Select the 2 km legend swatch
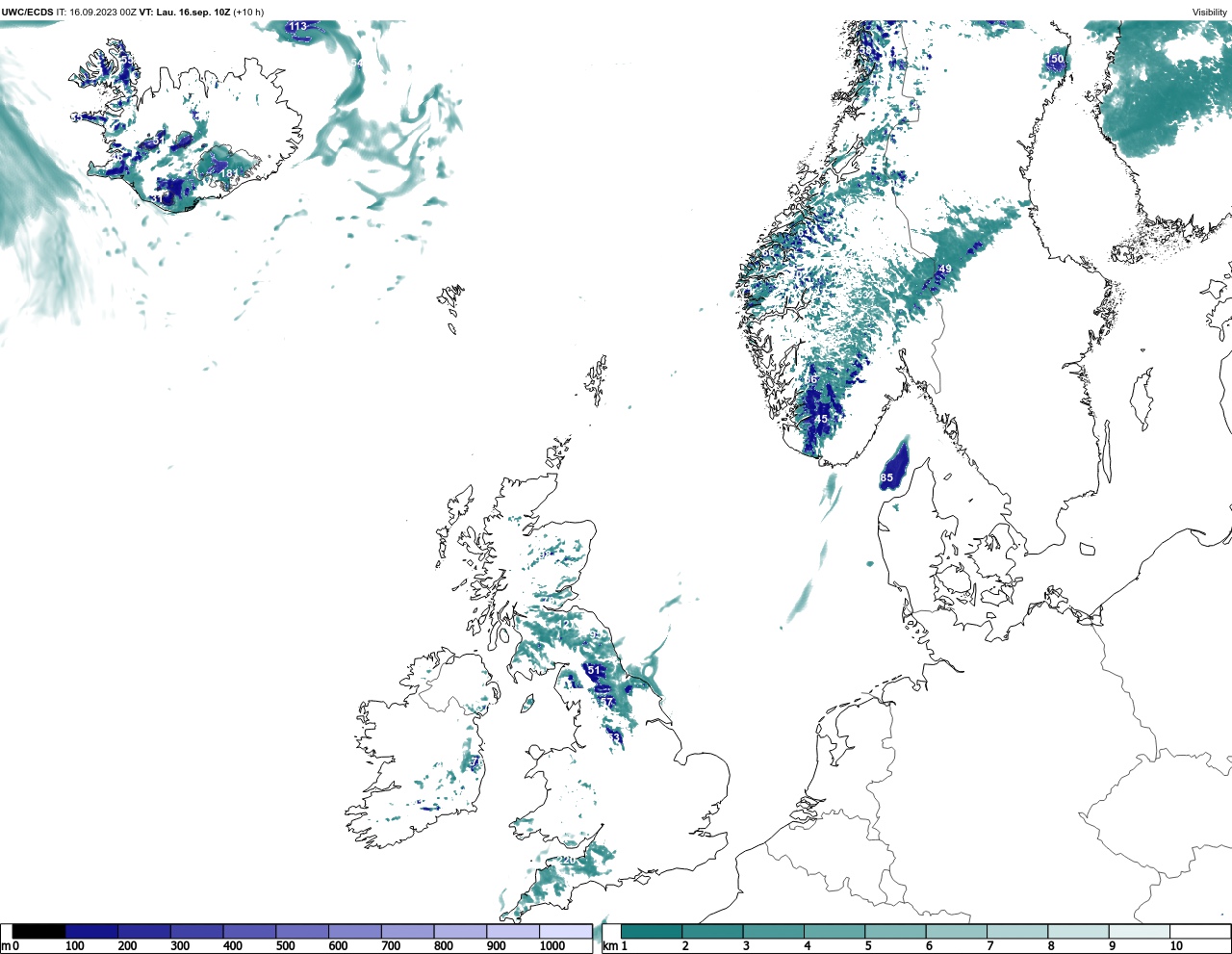The image size is (1232, 954). (712, 932)
